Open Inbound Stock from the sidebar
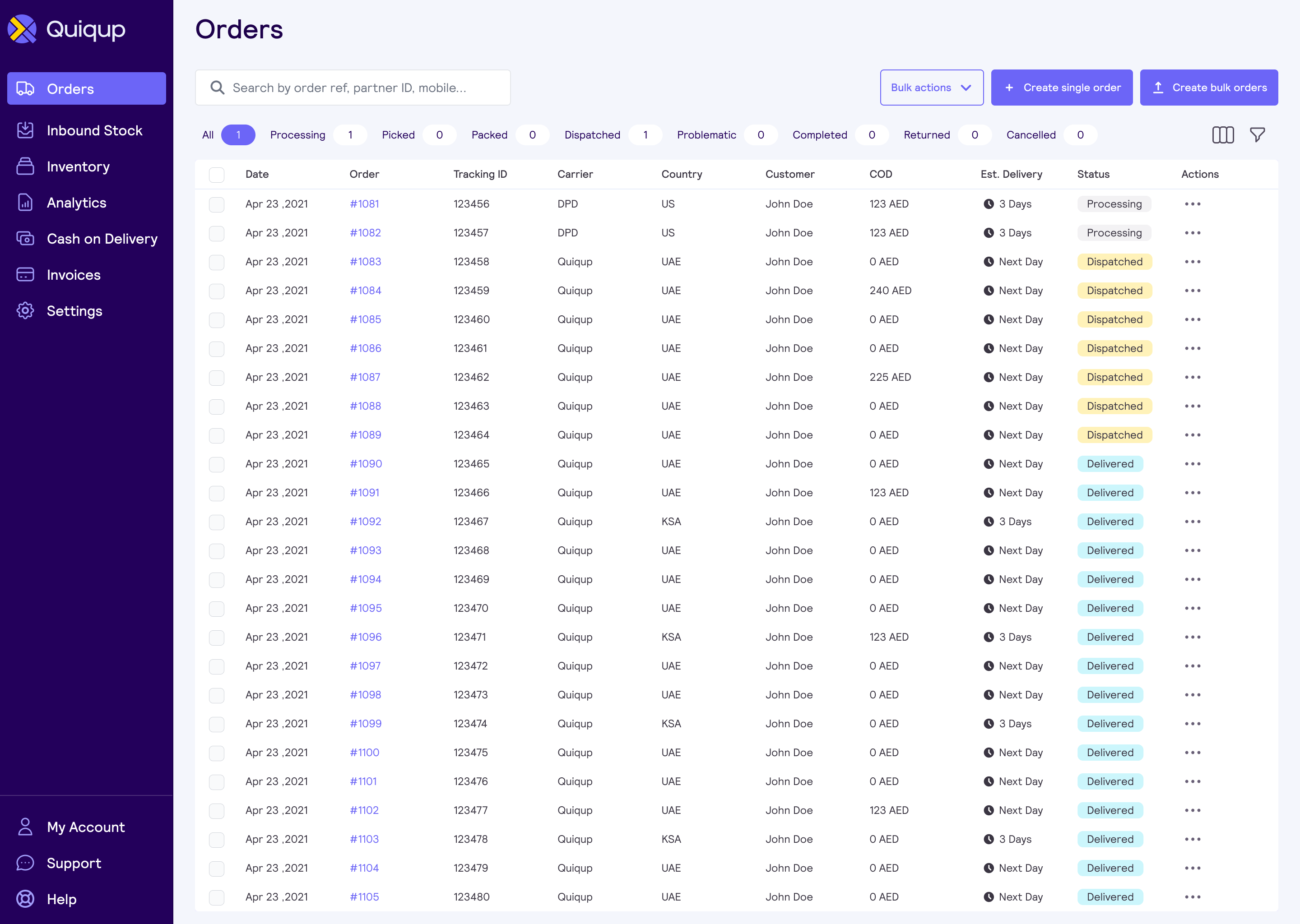This screenshot has height=924, width=1300. [x=94, y=130]
